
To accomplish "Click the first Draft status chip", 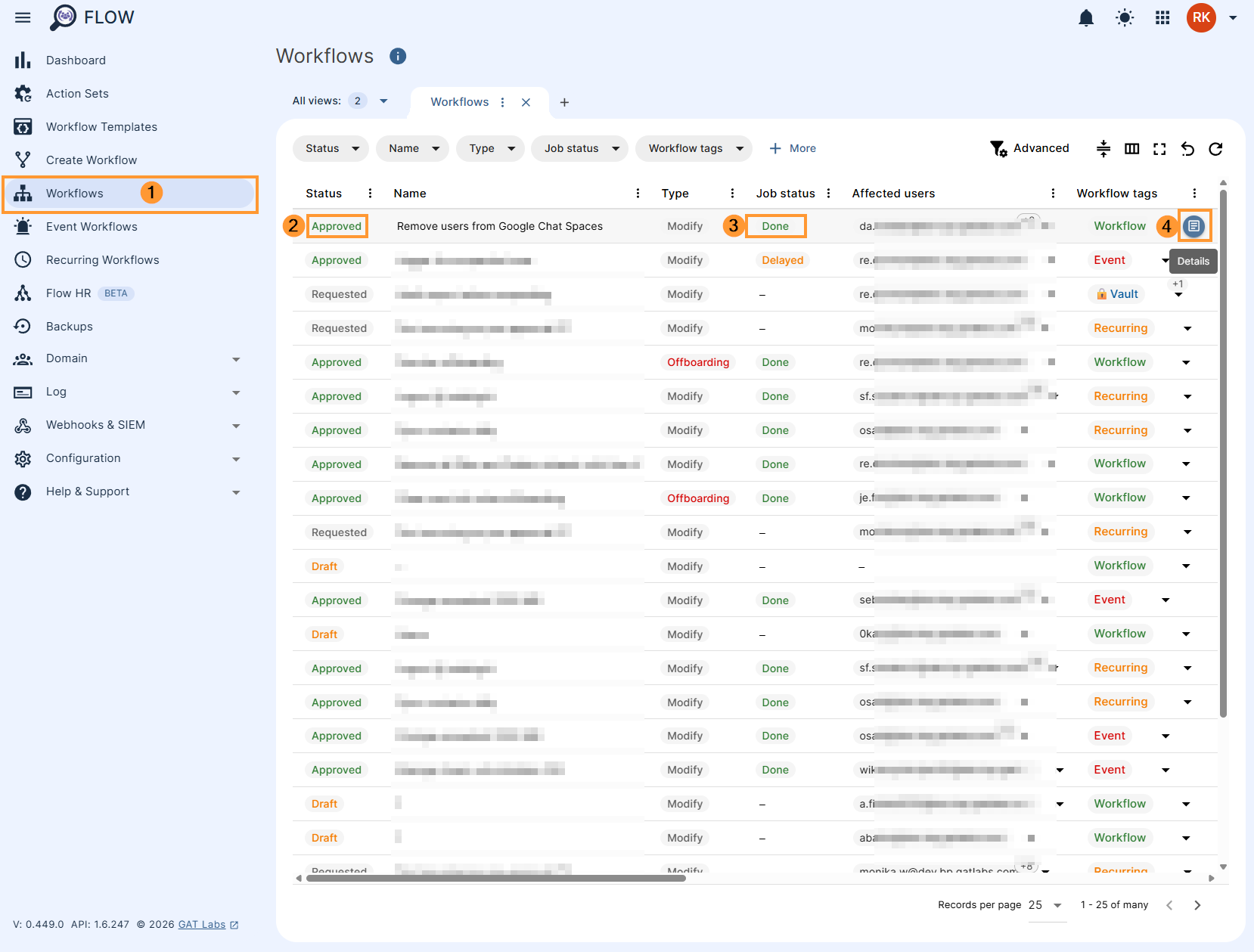I will [x=324, y=566].
